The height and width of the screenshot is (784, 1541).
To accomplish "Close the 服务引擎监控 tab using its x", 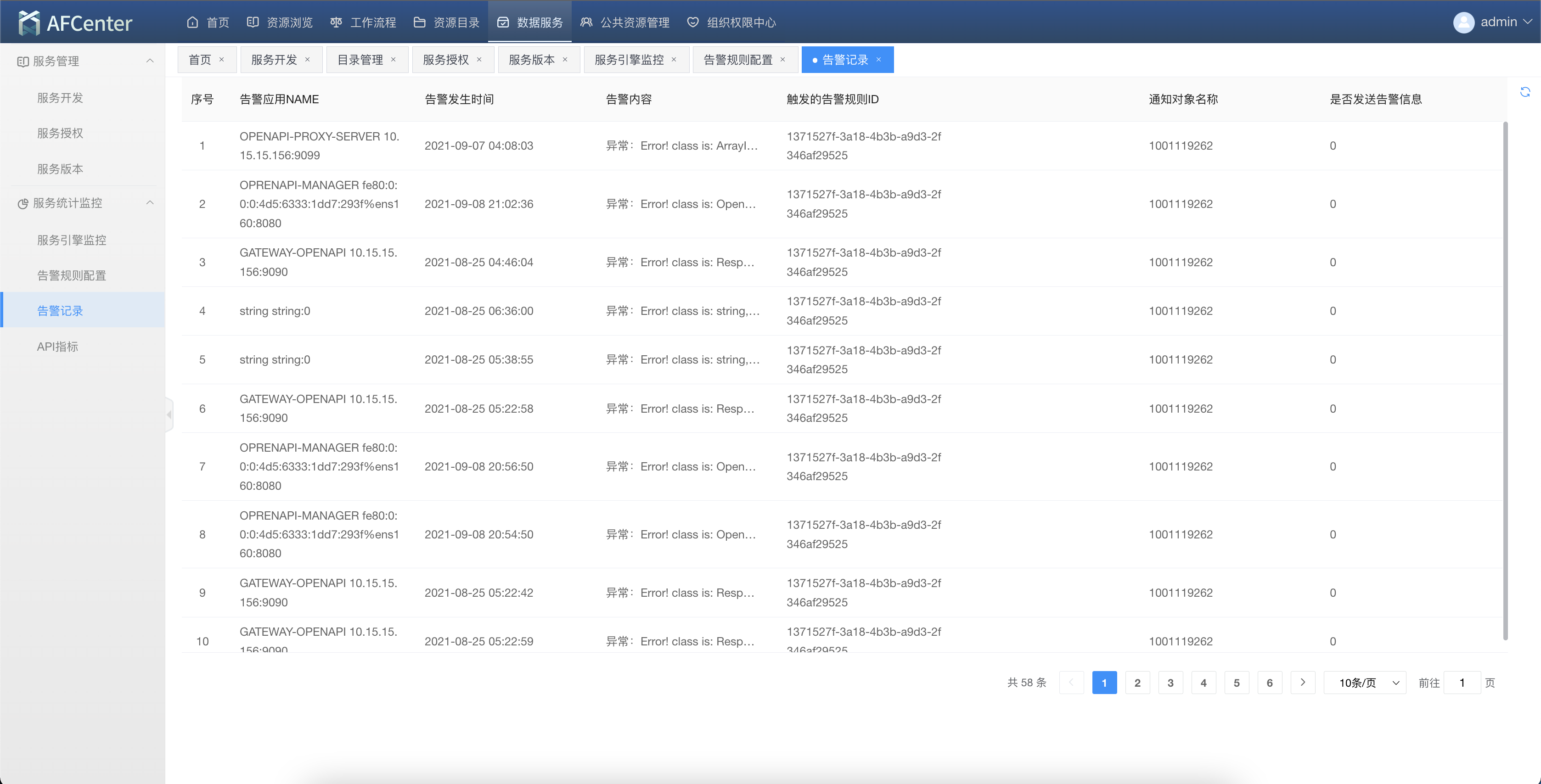I will point(674,59).
